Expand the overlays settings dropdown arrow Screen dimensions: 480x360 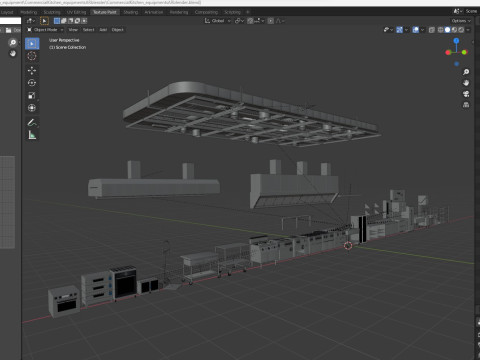pyautogui.click(x=422, y=30)
